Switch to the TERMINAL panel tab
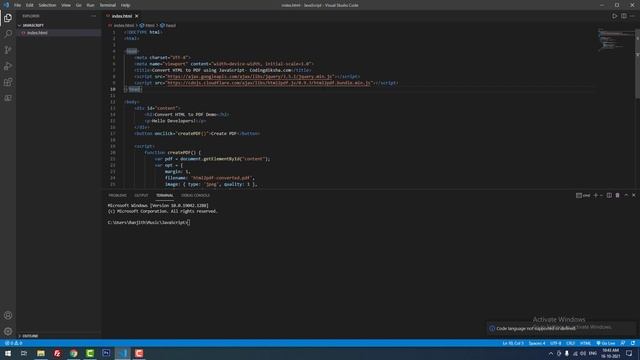Screen dimensions: 640x360 [x=165, y=196]
